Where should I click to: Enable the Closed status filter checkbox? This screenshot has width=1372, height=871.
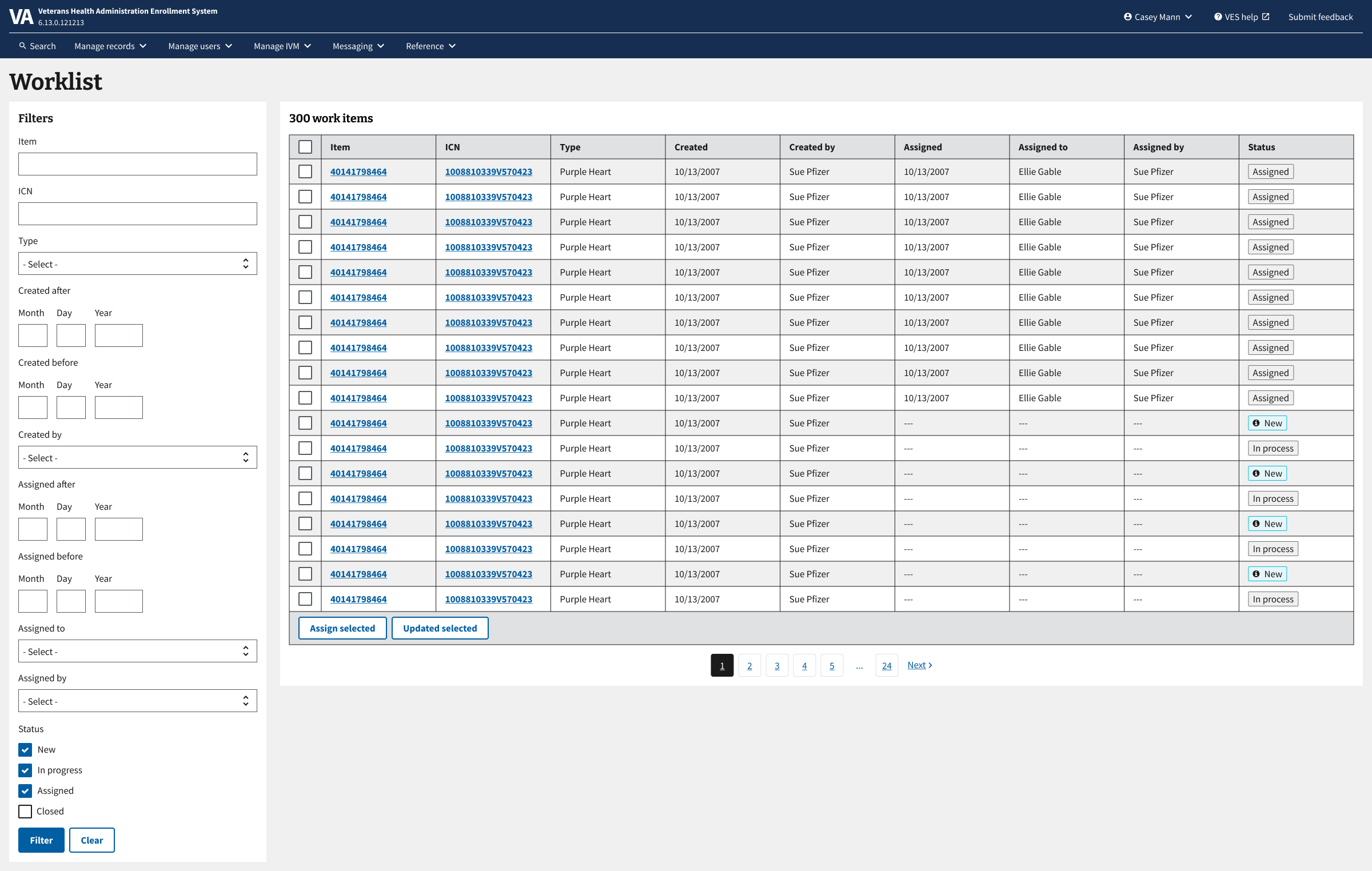tap(25, 812)
